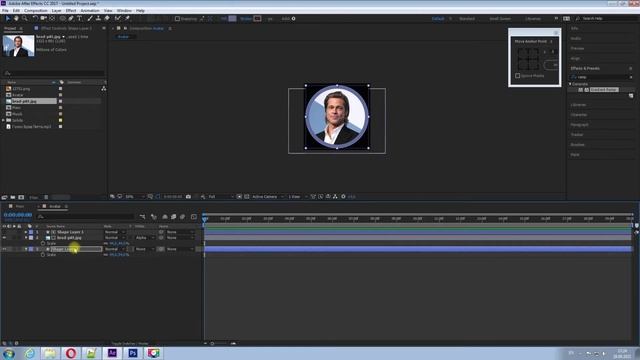
Task: Click the Search Help field
Action: click(607, 18)
